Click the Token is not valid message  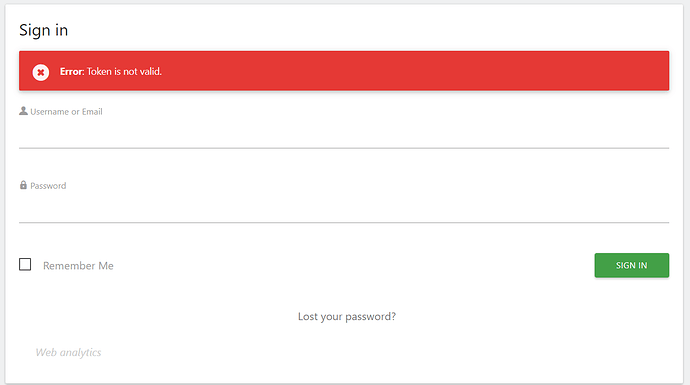(124, 71)
